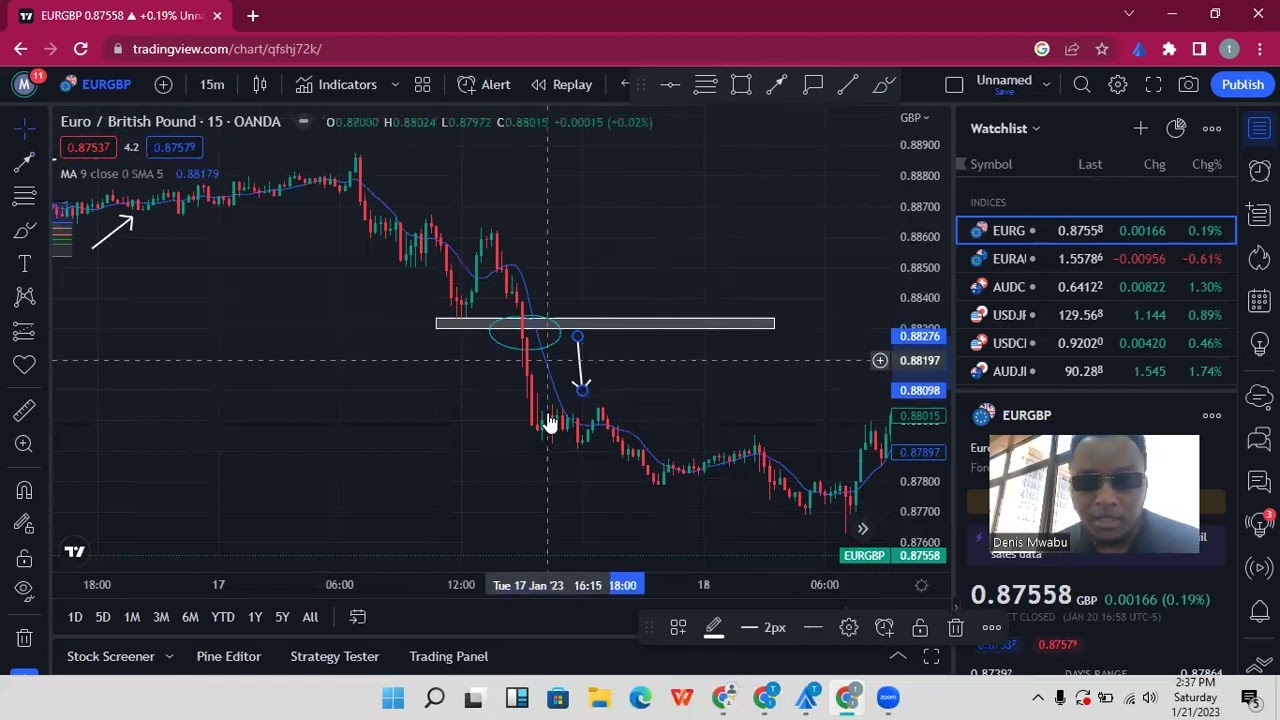1280x720 pixels.
Task: Open select layout square icon
Action: (954, 85)
